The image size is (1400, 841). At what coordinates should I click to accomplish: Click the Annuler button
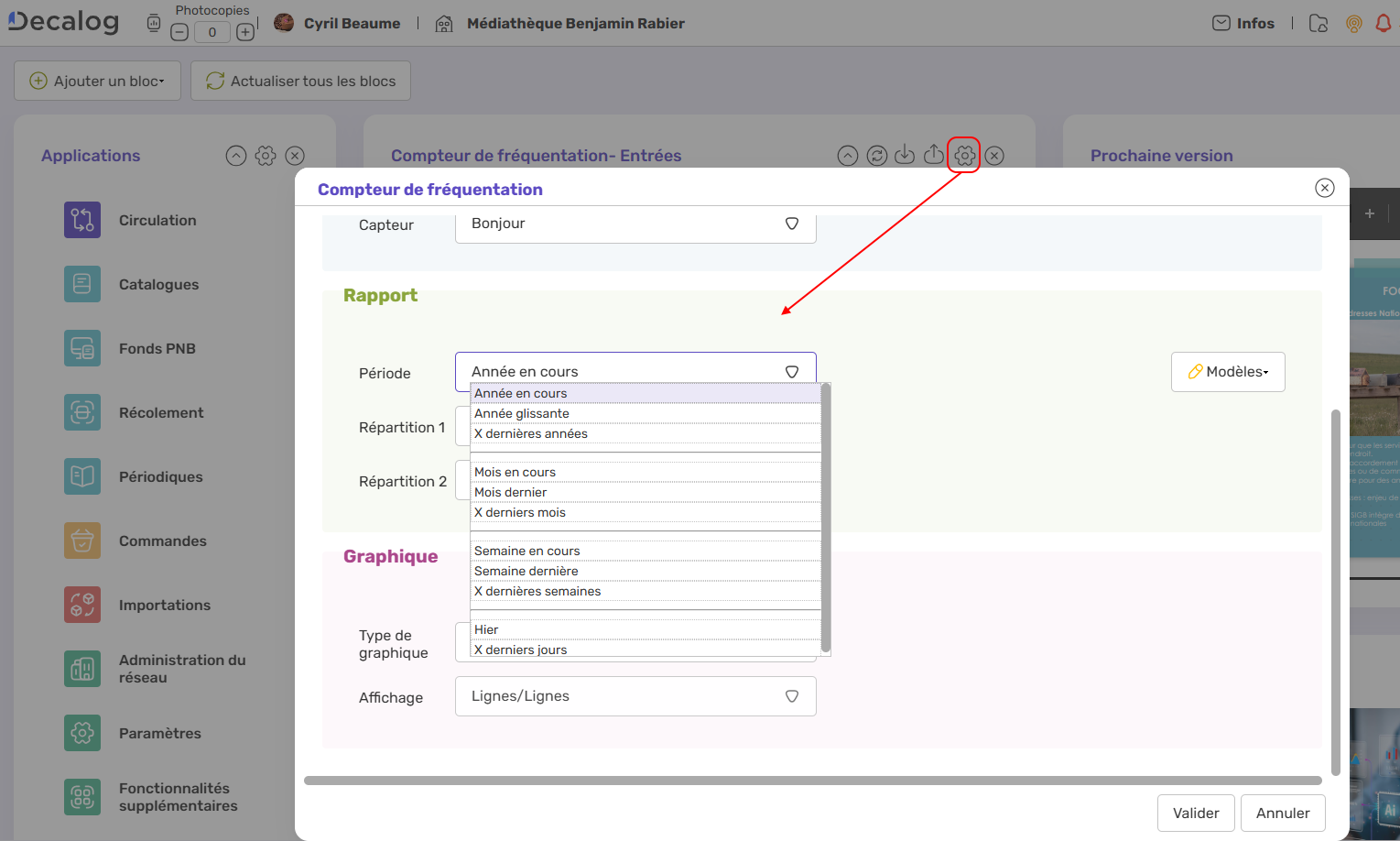pyautogui.click(x=1282, y=813)
